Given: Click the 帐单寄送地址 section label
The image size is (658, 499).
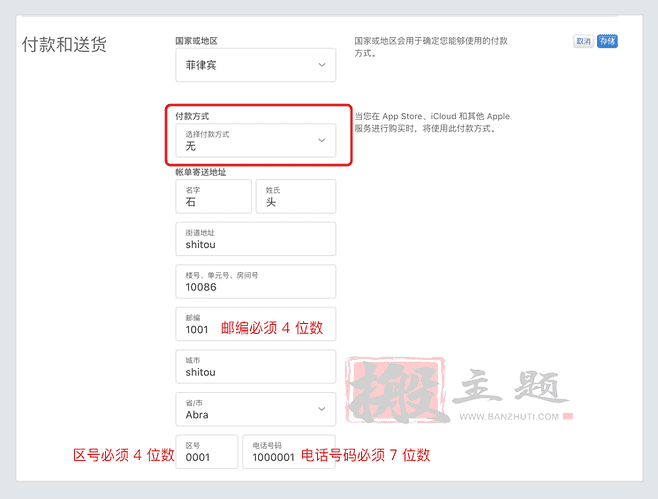Looking at the screenshot, I should click(x=201, y=172).
